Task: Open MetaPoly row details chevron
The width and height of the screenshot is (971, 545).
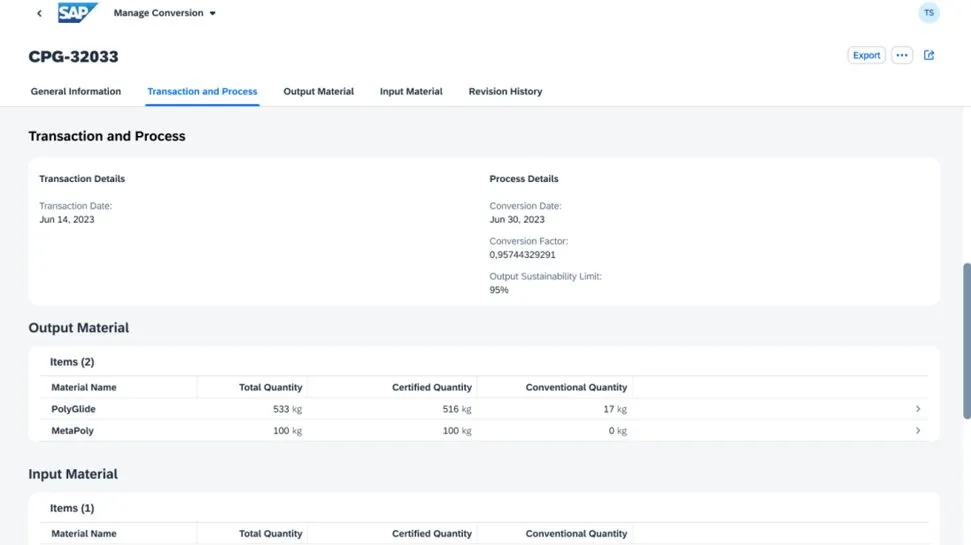Action: [918, 430]
